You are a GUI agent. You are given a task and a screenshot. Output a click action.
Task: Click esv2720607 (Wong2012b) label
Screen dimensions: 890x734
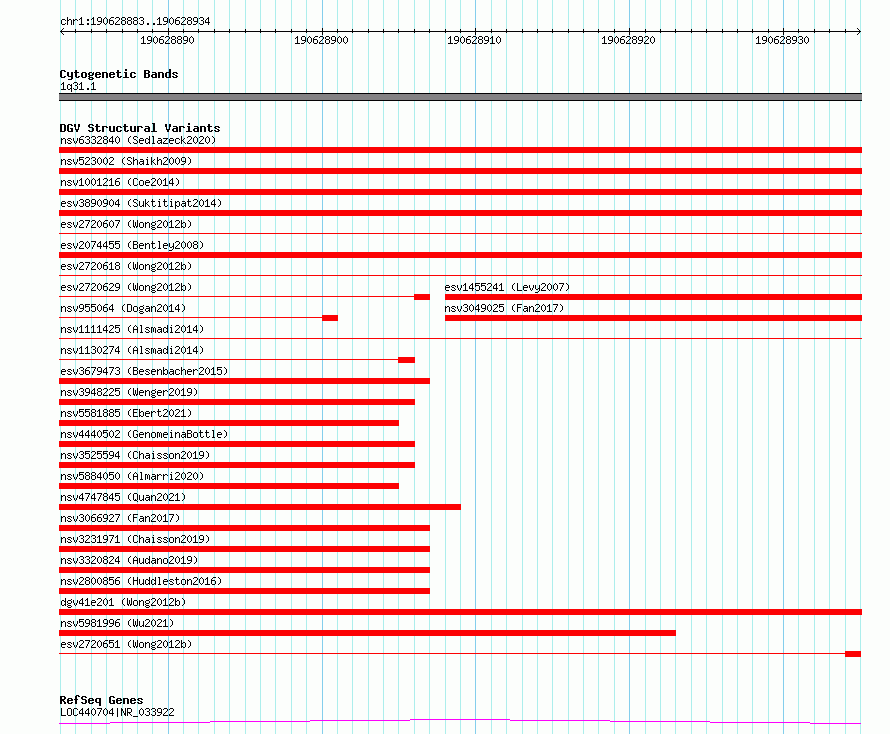coord(126,224)
